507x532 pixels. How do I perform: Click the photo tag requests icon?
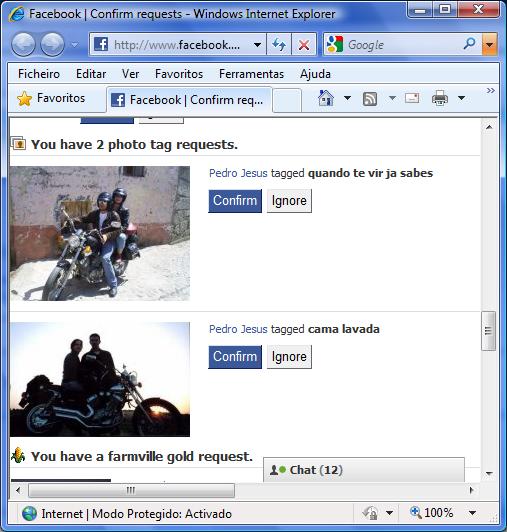18,144
